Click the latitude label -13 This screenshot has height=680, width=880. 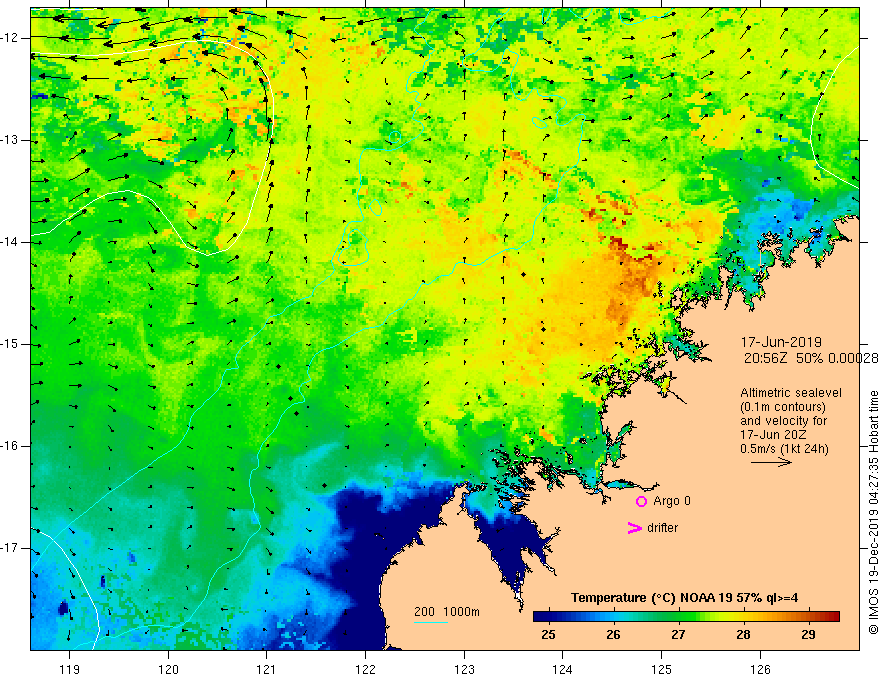pos(11,140)
